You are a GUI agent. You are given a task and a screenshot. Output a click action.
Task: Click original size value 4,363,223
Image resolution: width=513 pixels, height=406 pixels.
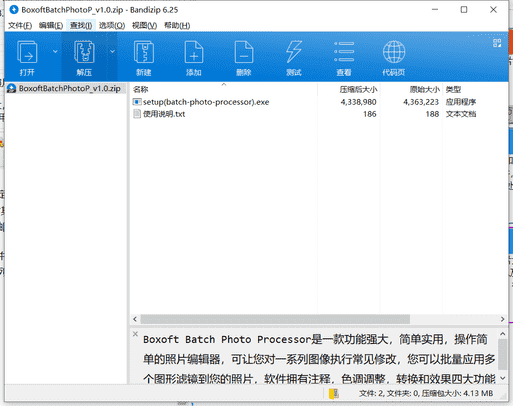tap(421, 102)
